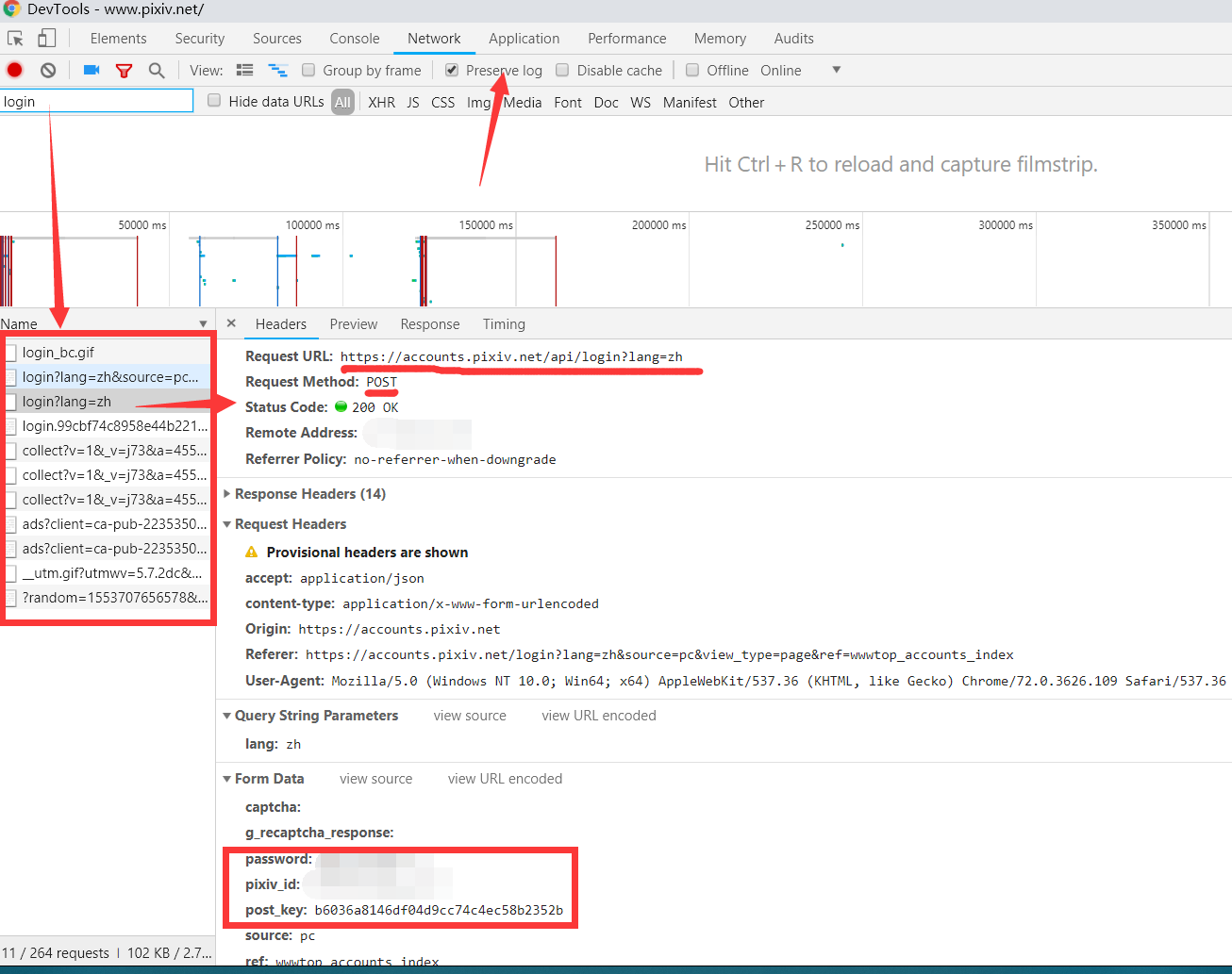Select login.99cbf74c8958e44b221 request

point(106,426)
